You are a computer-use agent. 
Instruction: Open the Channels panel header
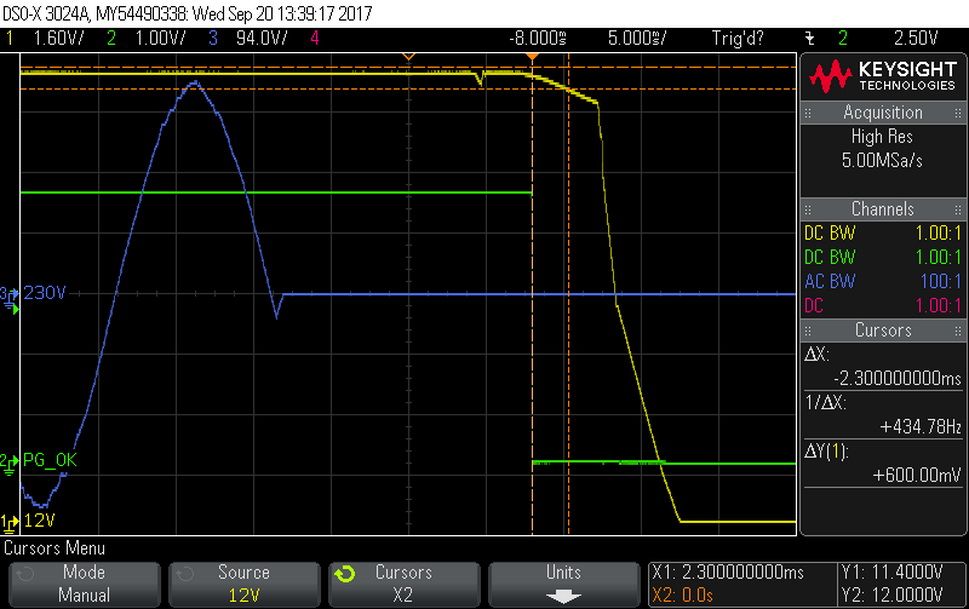tap(882, 209)
